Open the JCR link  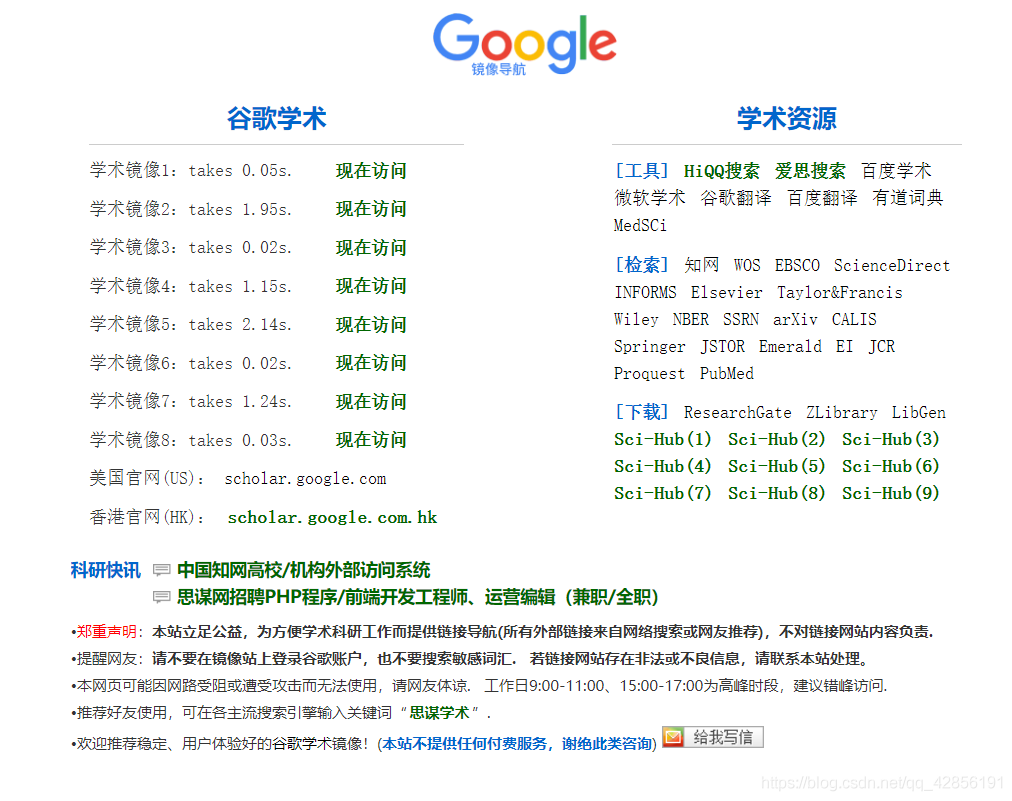[882, 347]
